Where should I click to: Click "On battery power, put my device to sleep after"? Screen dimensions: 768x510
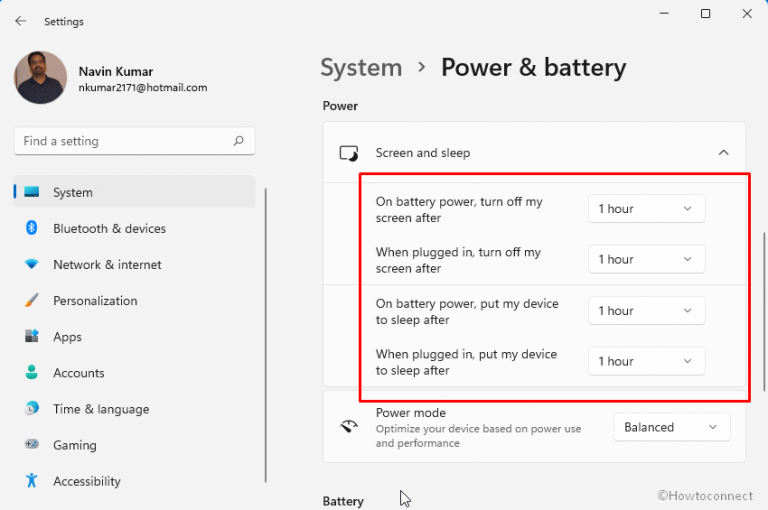467,312
